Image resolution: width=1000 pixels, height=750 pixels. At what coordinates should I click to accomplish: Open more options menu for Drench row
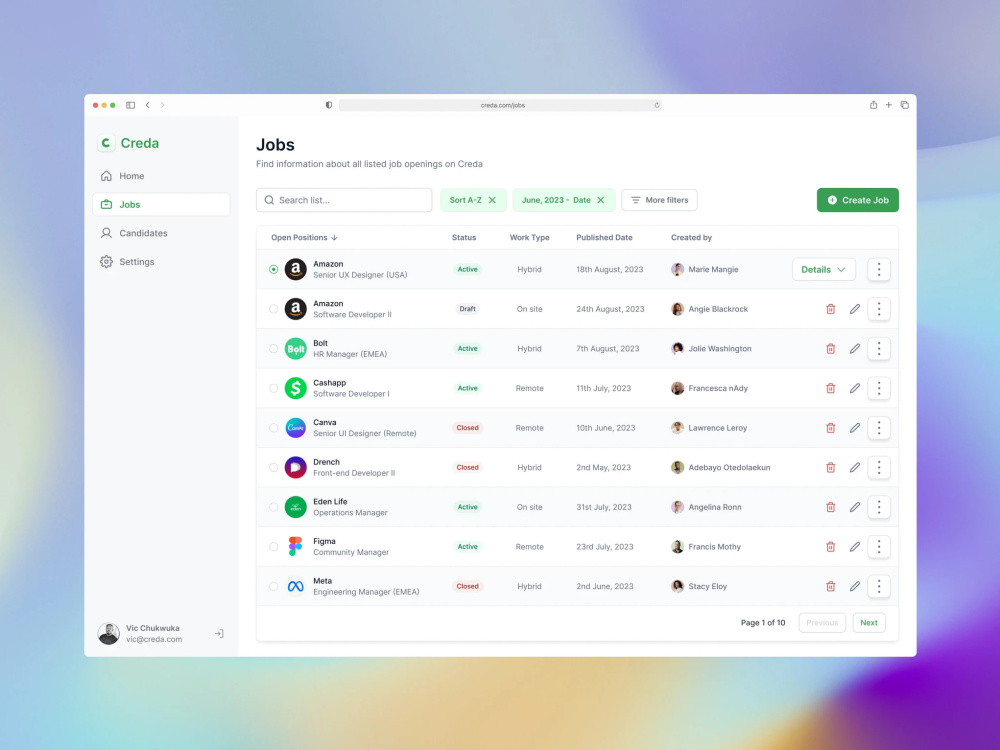879,467
